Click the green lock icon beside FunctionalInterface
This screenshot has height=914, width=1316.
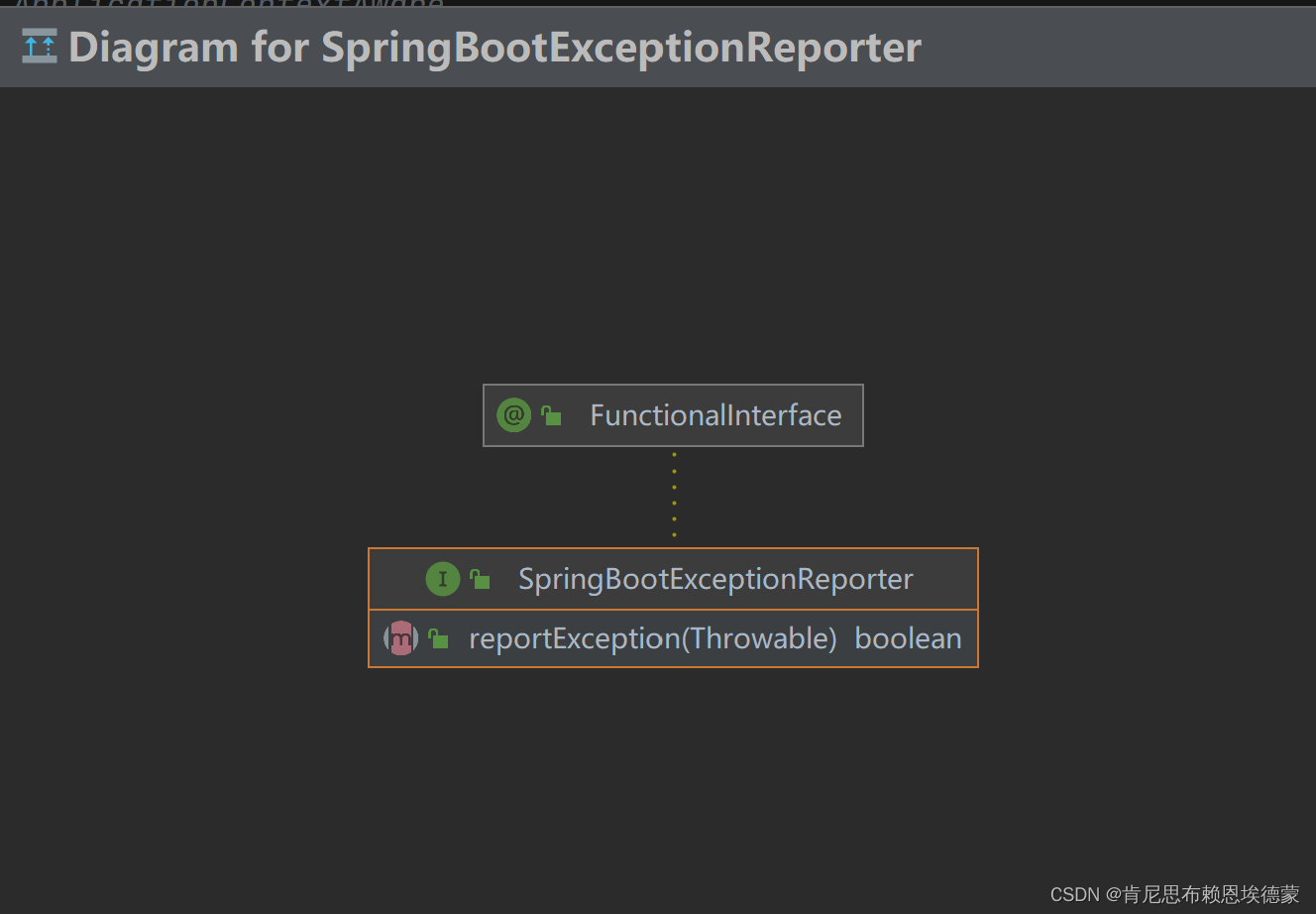point(552,416)
